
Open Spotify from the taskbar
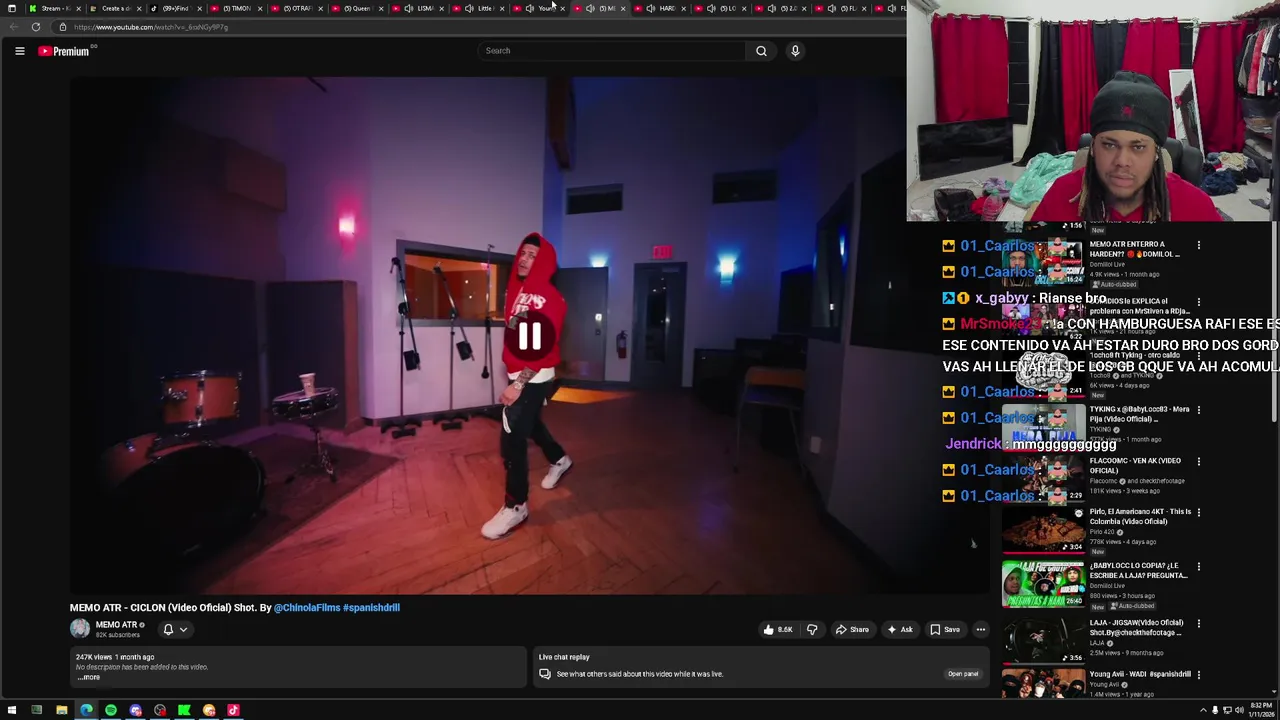point(111,710)
